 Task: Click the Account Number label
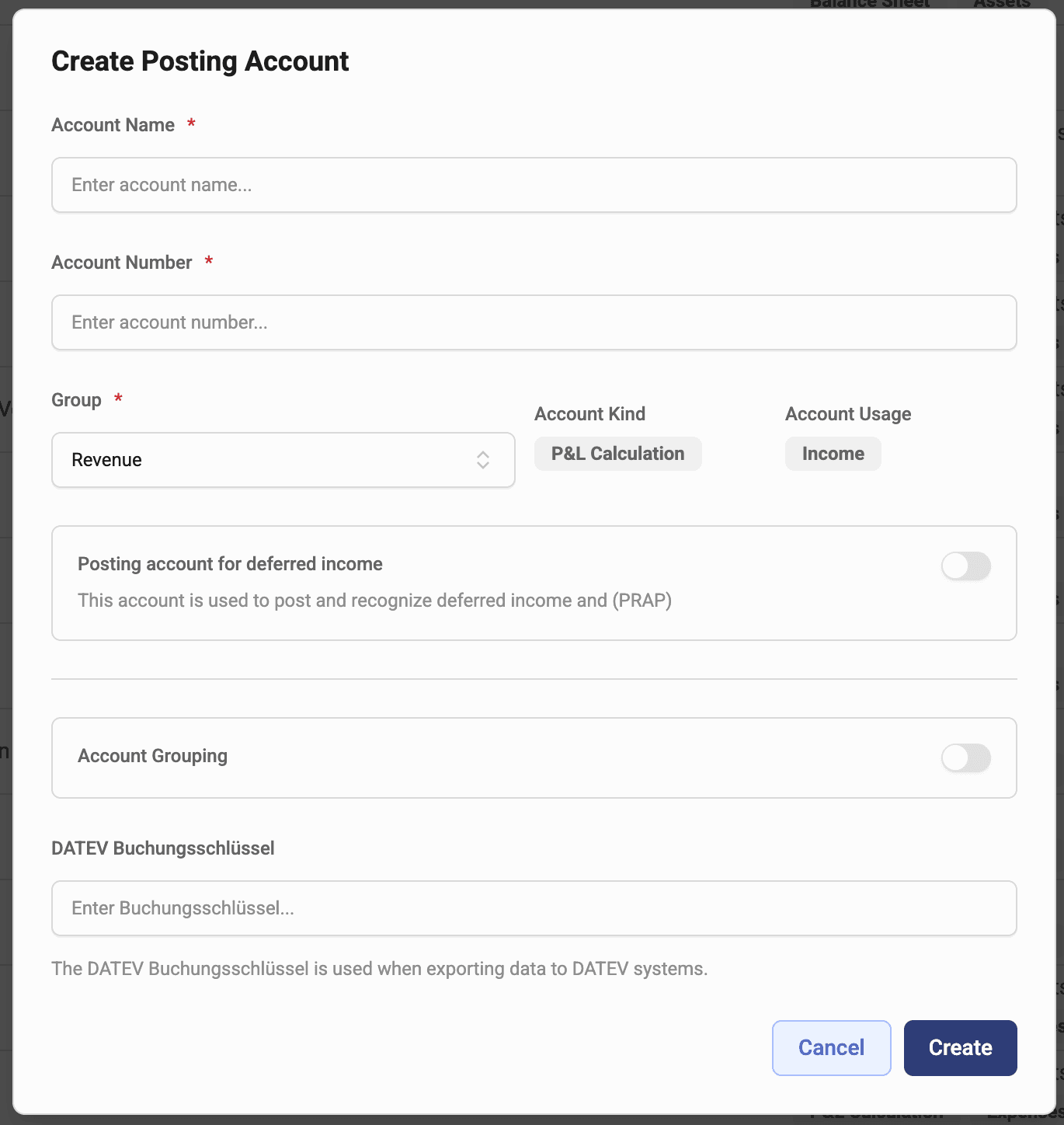point(122,263)
